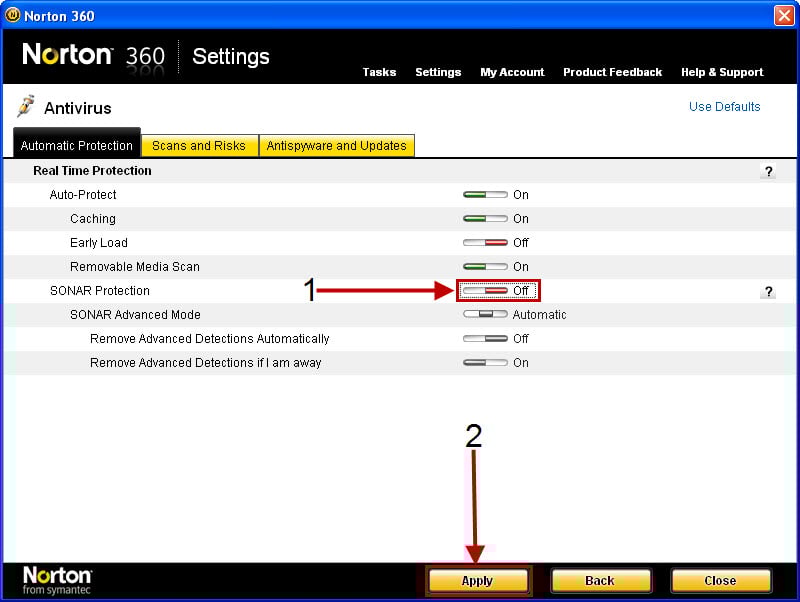Screen dimensions: 800x602
Task: Click the Norton from symantec footer logo
Action: (57, 580)
